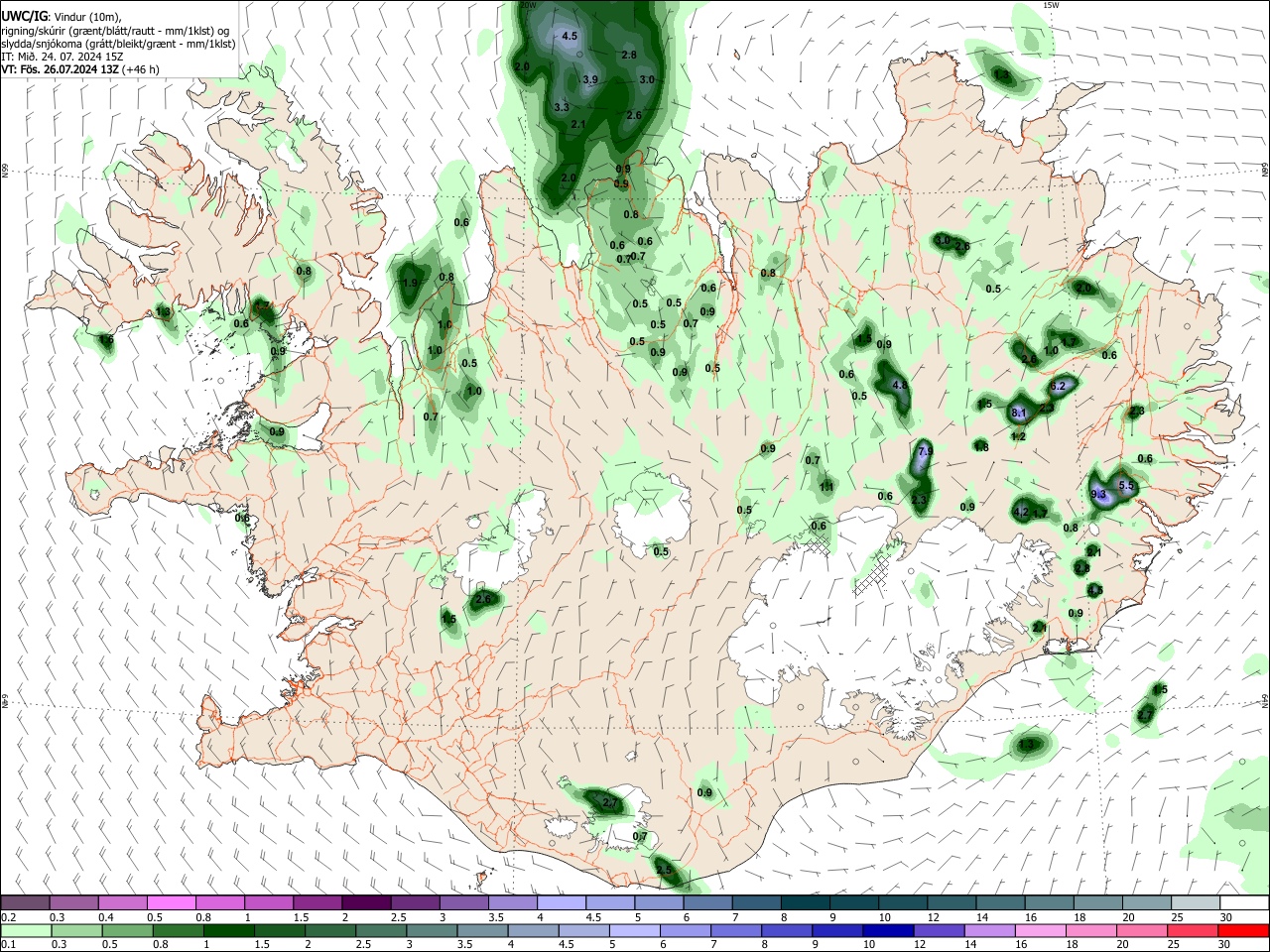
Task: Select the 'slydda/snjókoma' legend description line
Action: pos(118,44)
